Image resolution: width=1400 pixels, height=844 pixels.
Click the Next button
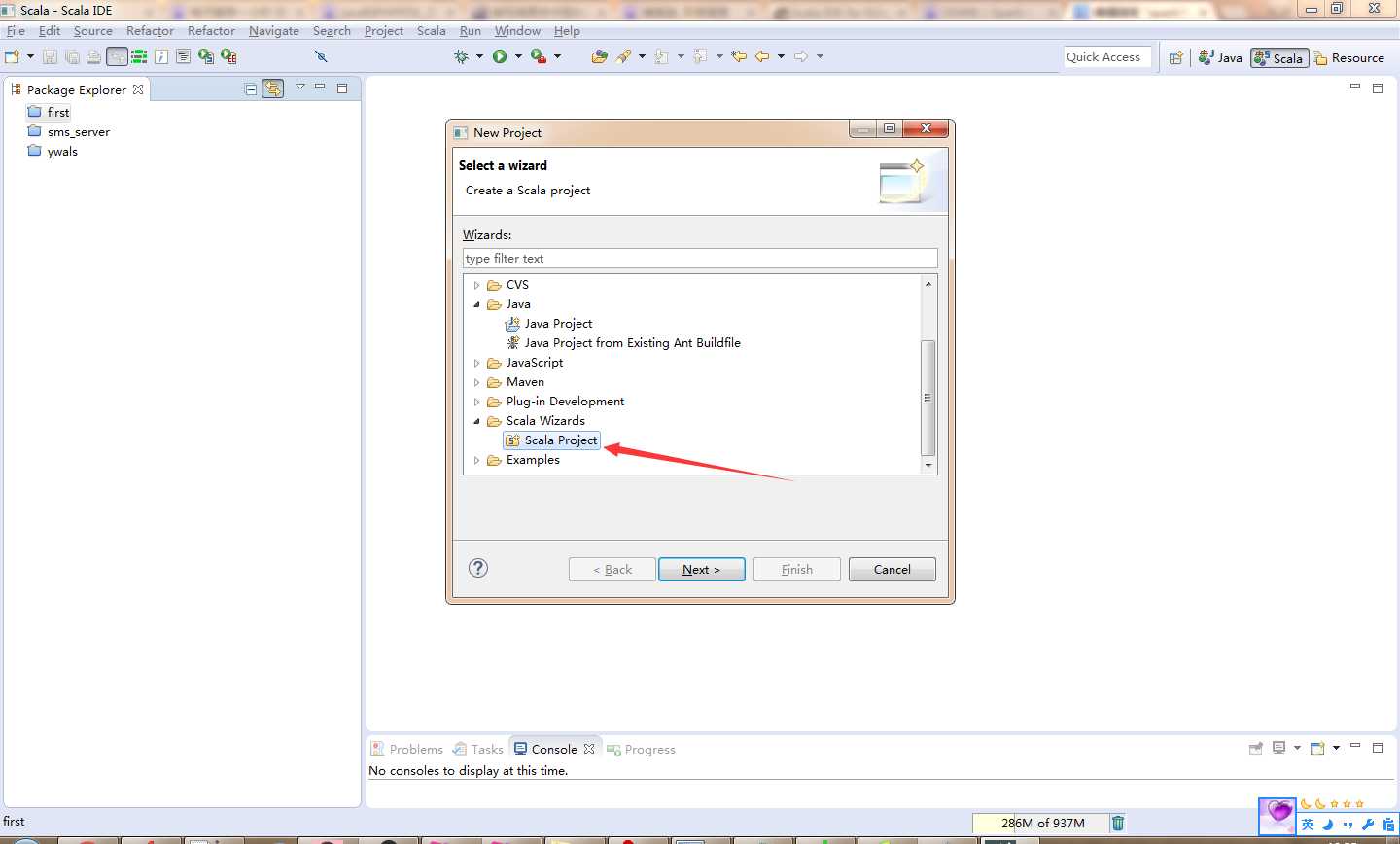click(701, 569)
